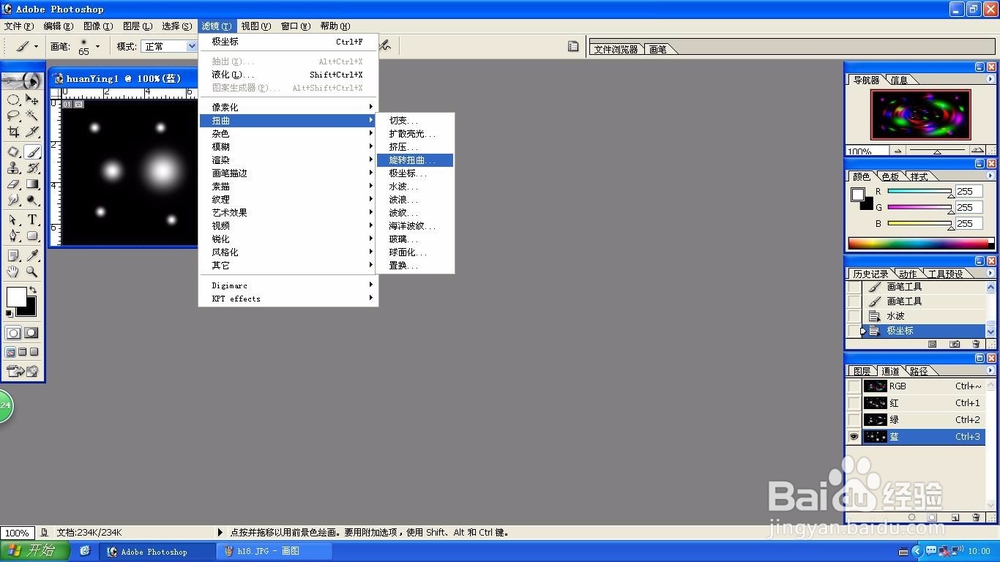
Task: Reset default foreground and background colors
Action: (x=9, y=313)
